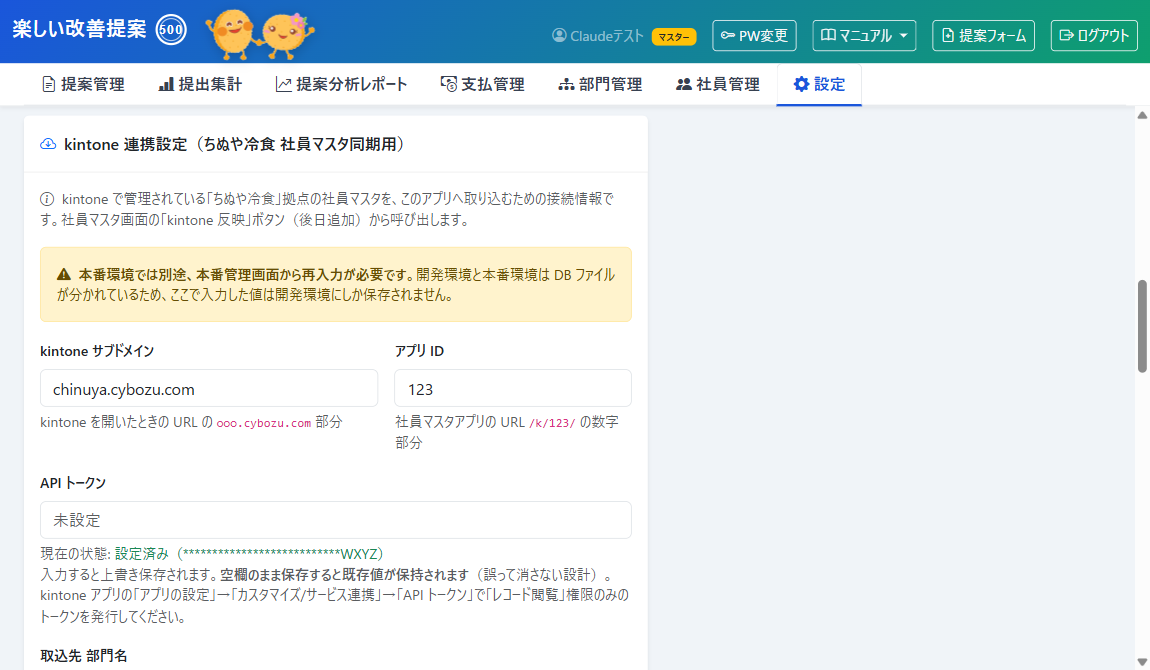Click the book icon in マニュアル button
This screenshot has width=1150, height=670.
pyautogui.click(x=828, y=35)
